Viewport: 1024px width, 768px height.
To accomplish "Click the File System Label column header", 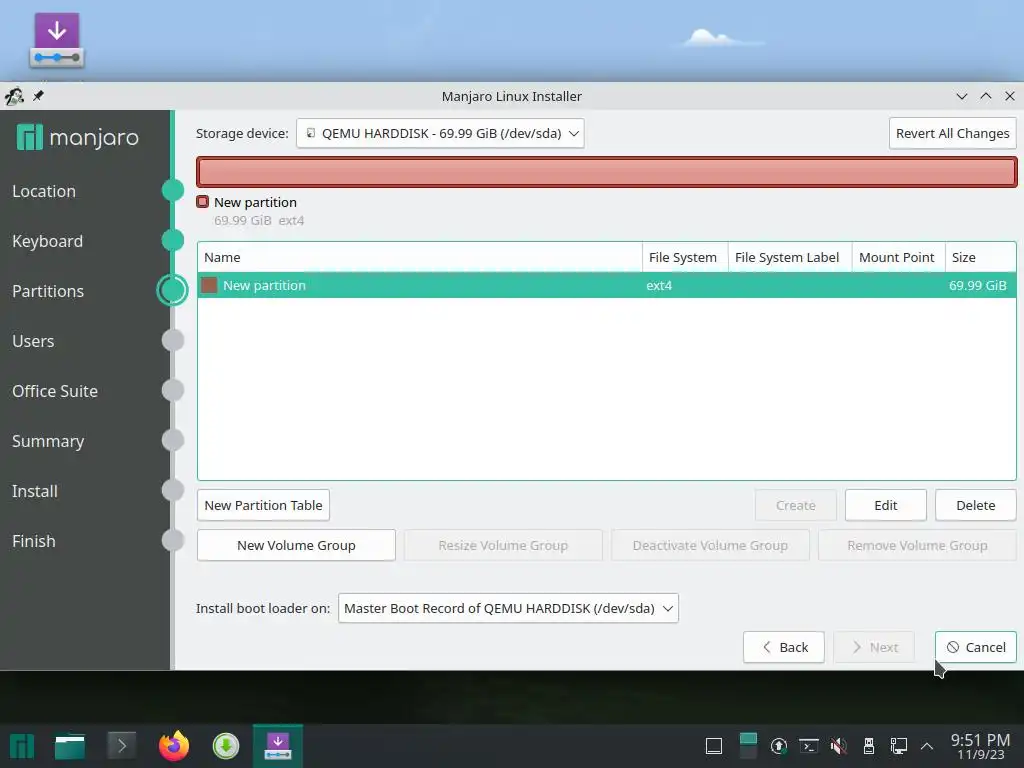I will (x=790, y=257).
